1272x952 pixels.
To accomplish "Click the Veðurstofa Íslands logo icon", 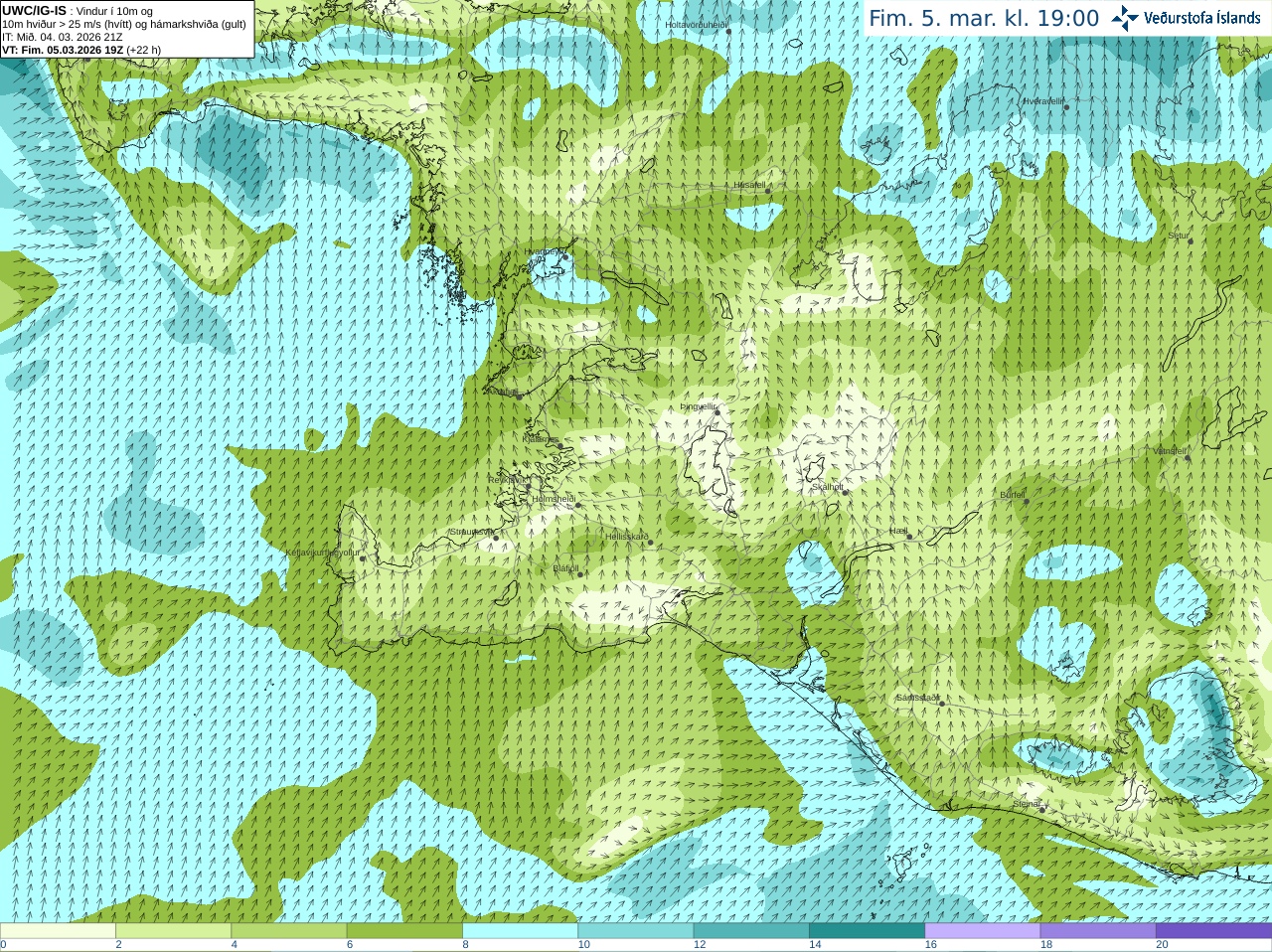I will coord(1125,18).
